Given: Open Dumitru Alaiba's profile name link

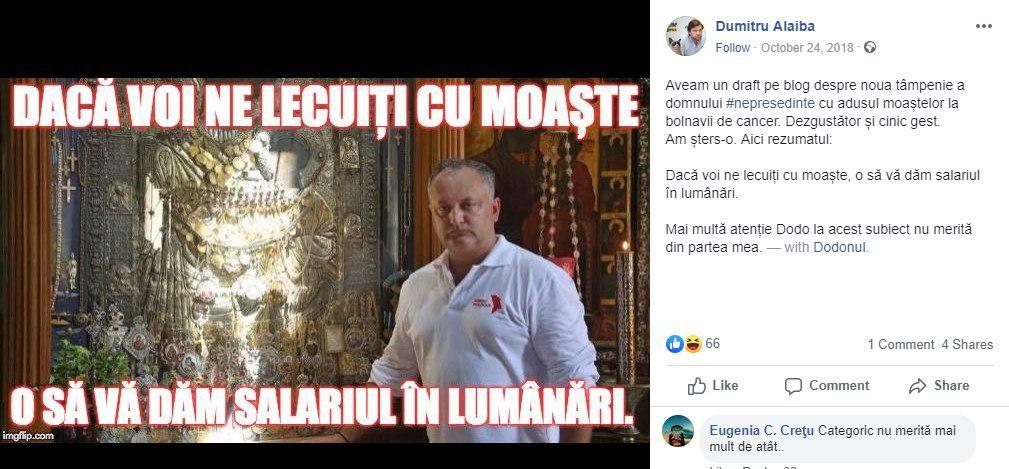Looking at the screenshot, I should (765, 26).
